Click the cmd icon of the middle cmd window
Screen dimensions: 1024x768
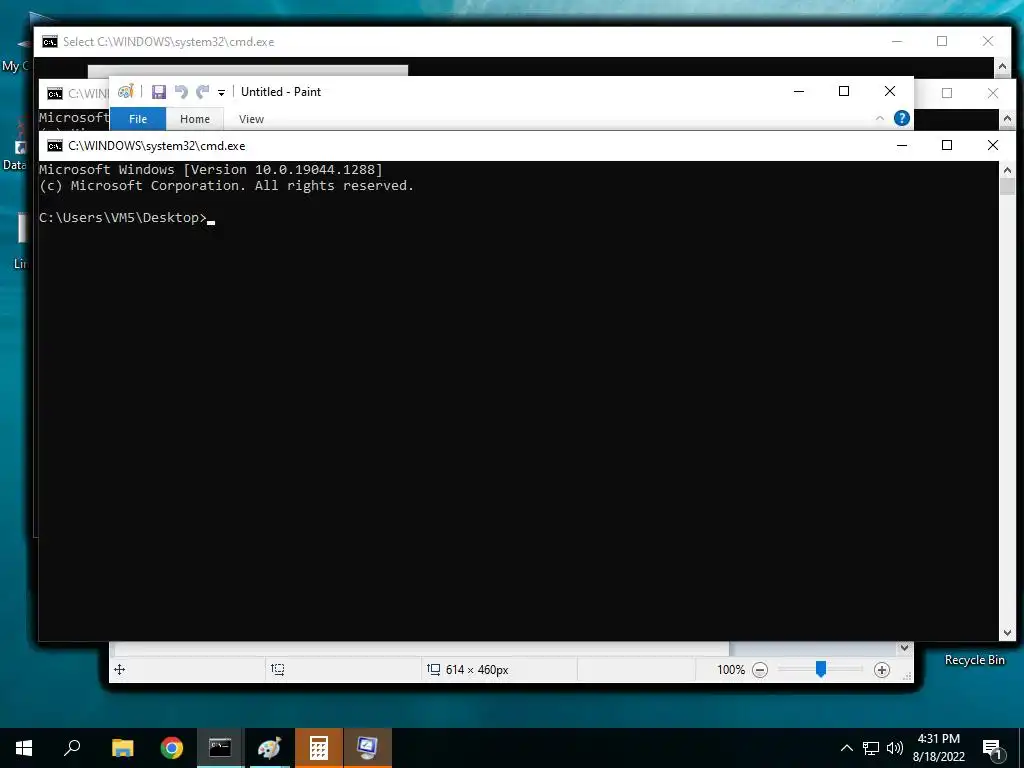[55, 93]
